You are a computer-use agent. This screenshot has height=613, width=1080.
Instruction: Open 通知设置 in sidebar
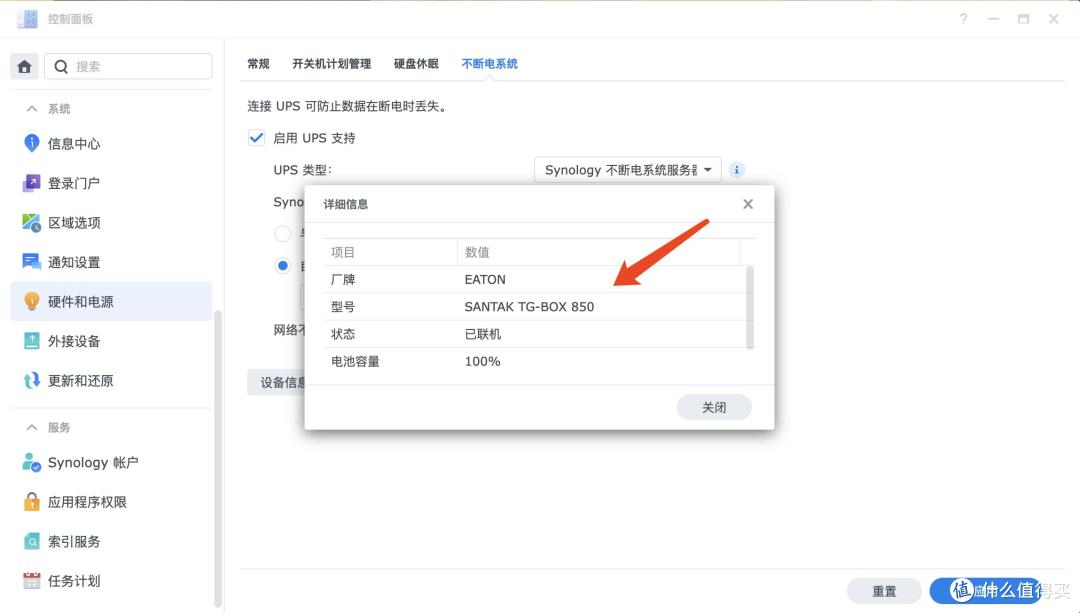point(112,262)
